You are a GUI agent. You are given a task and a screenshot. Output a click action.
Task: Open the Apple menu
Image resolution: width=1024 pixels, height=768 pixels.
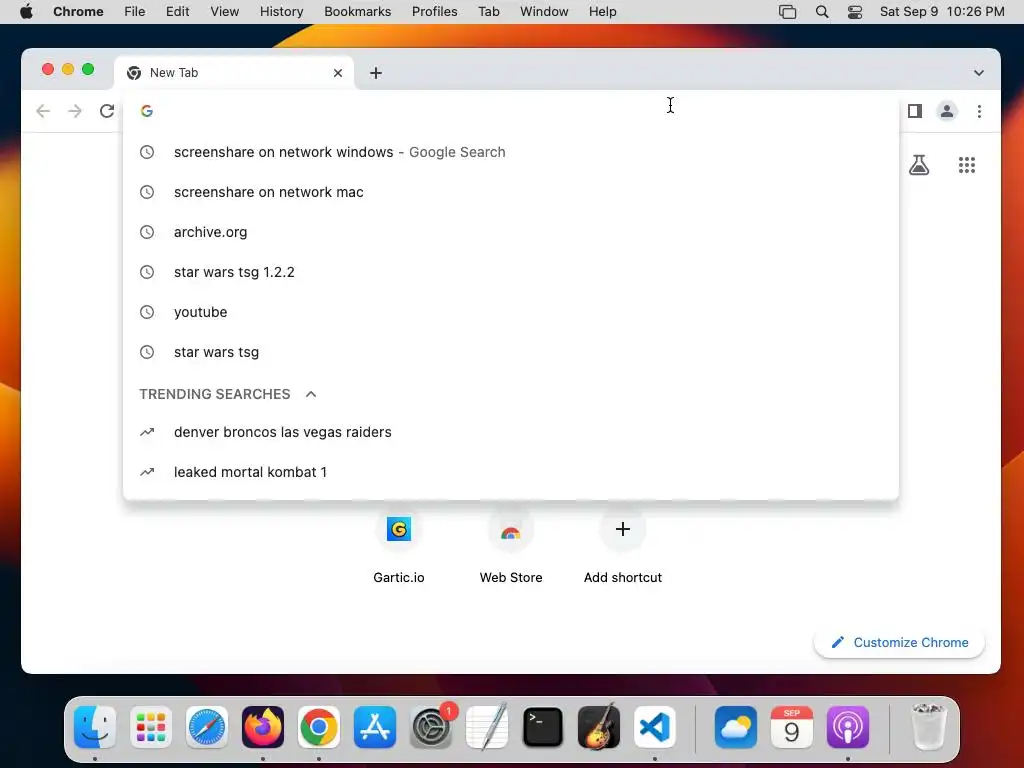(26, 12)
